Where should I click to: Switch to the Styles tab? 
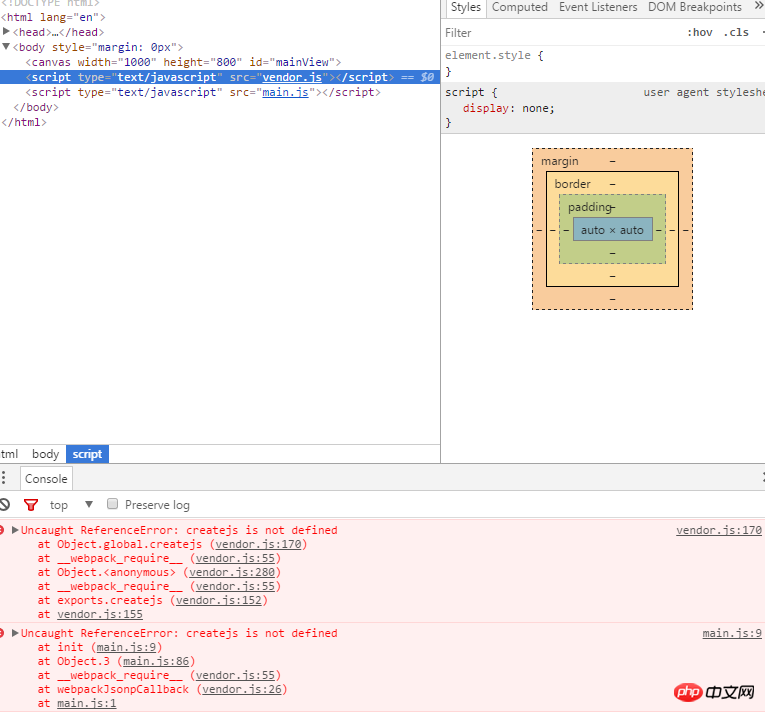coord(465,7)
